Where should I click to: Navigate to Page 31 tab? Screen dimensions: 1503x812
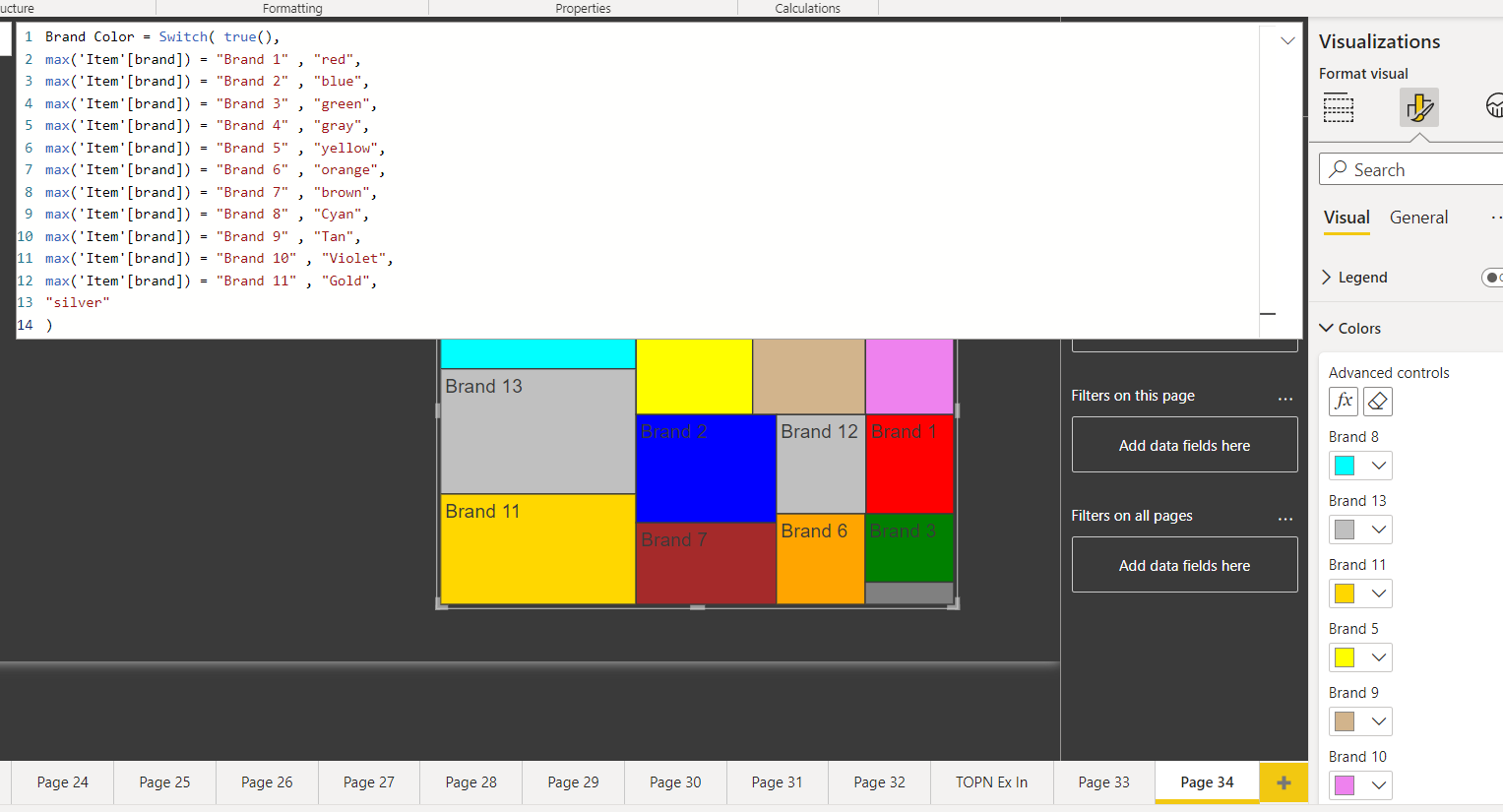777,782
